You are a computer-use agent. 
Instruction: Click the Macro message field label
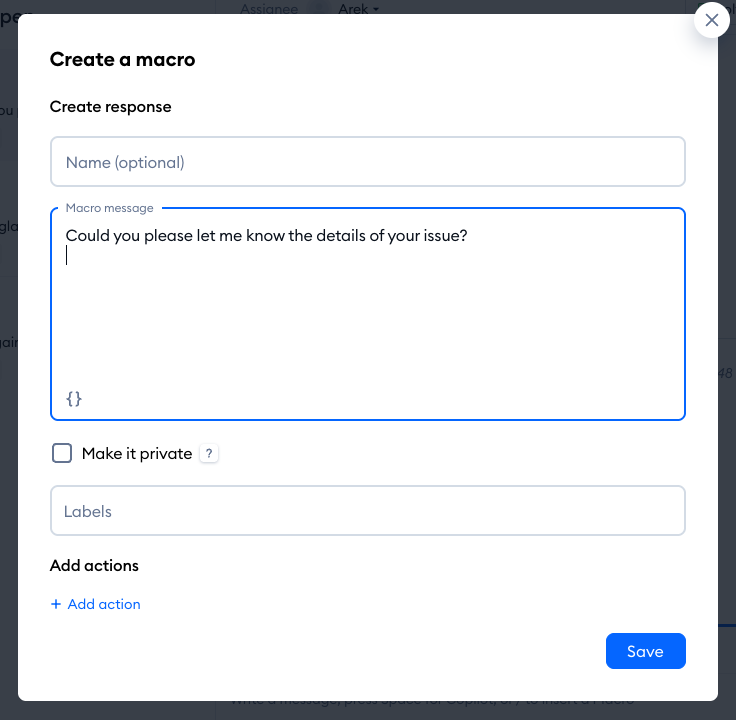(x=110, y=208)
